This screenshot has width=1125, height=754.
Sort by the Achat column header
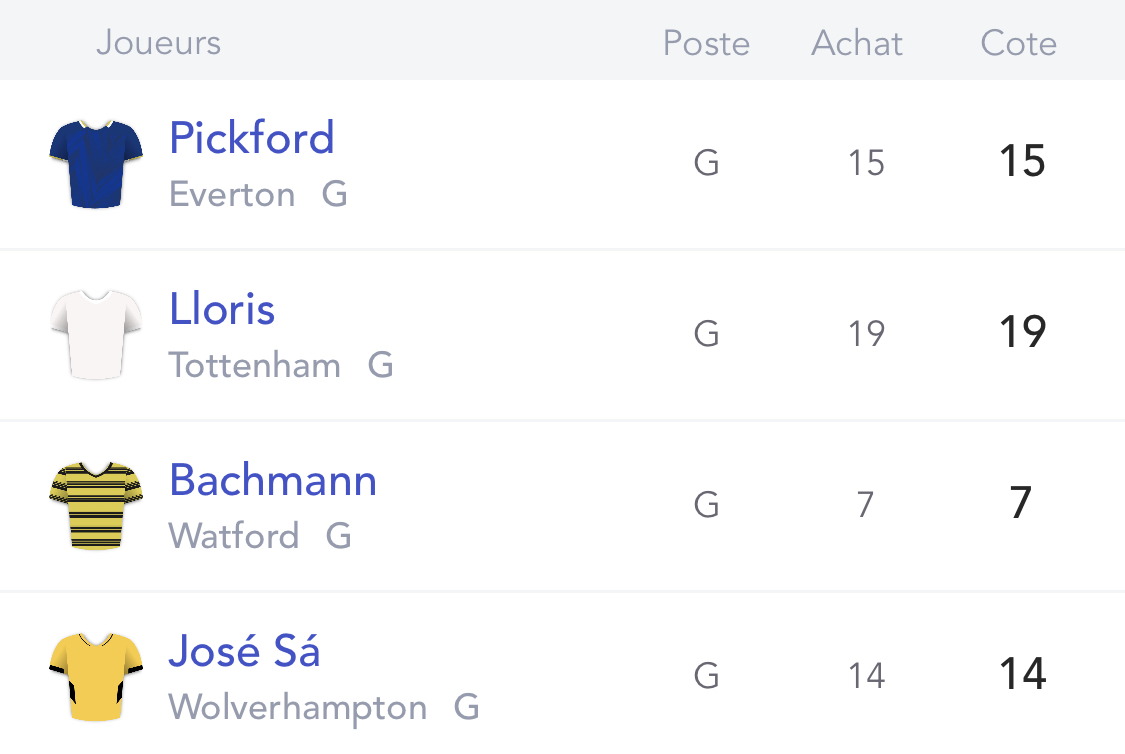tap(857, 43)
